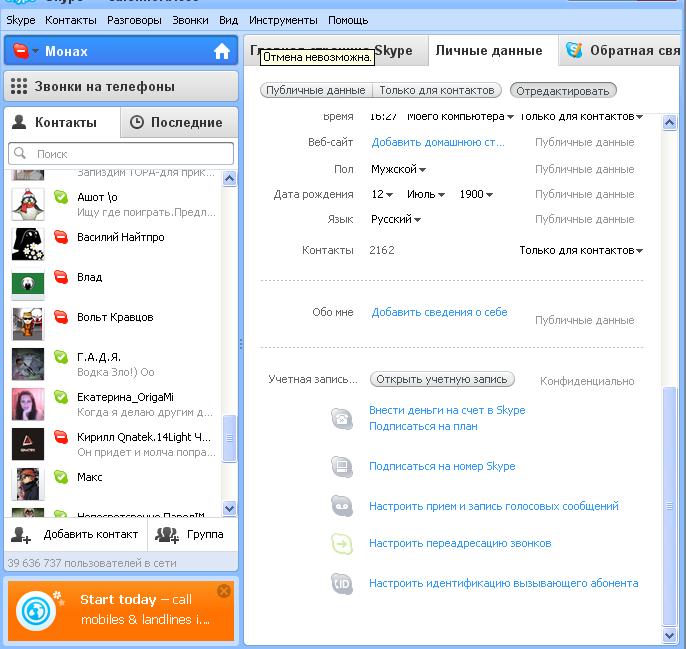Viewport: 686px width, 649px height.
Task: Click the Настроить переадресацию звонков link
Action: (460, 543)
